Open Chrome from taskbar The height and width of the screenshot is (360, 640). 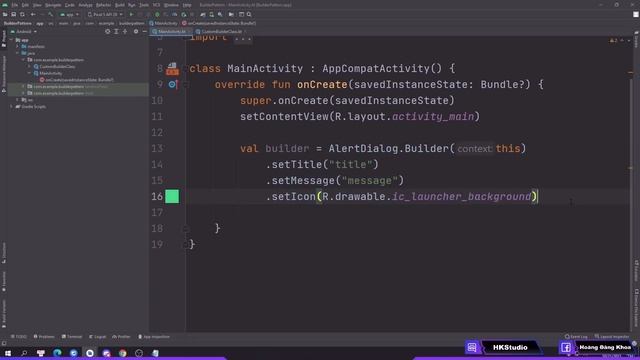click(122, 353)
